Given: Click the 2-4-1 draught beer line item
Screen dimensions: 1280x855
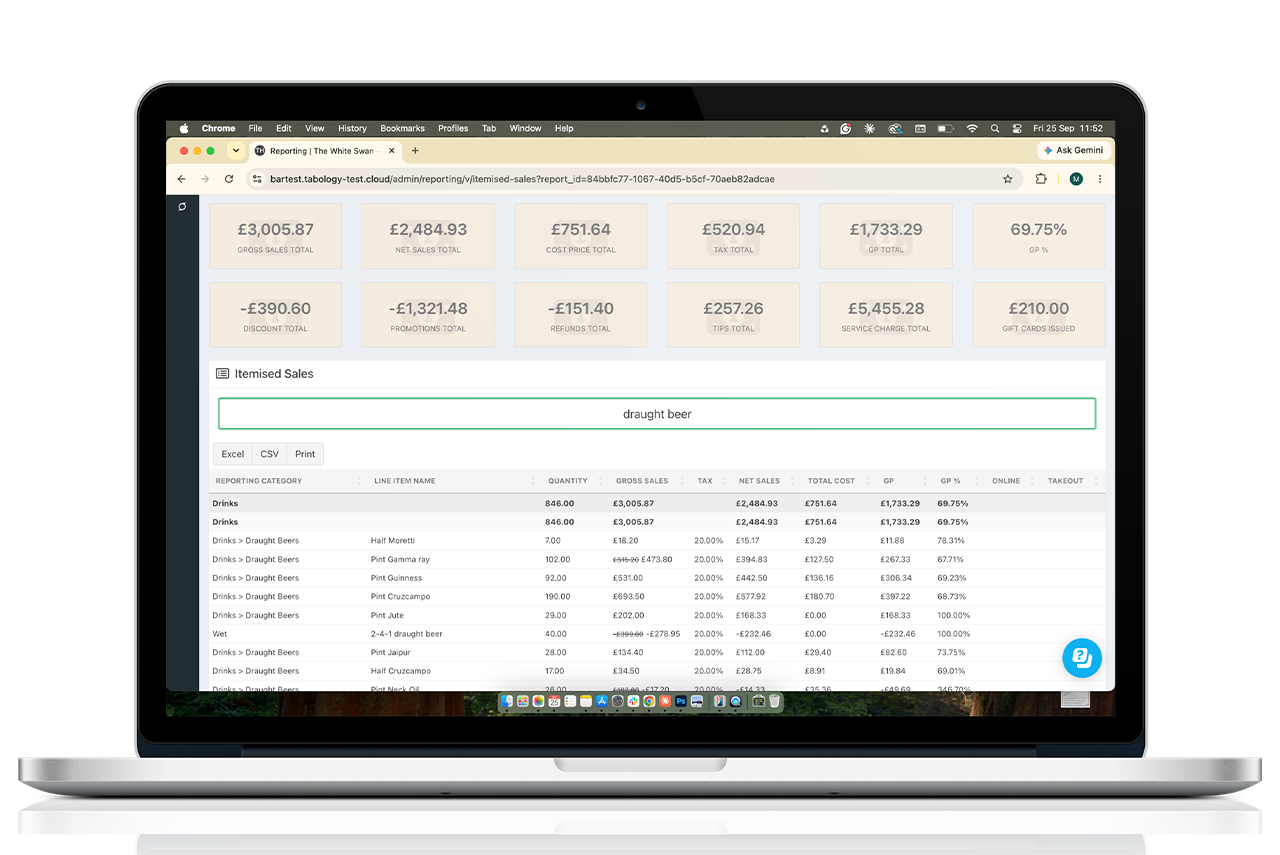Looking at the screenshot, I should pos(406,634).
